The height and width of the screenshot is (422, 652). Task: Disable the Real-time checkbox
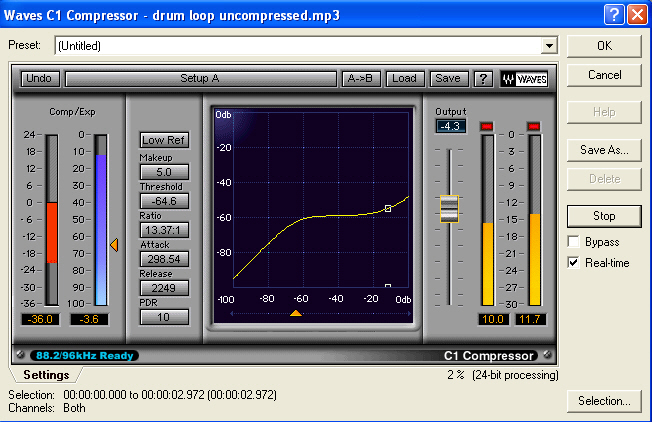[x=573, y=262]
